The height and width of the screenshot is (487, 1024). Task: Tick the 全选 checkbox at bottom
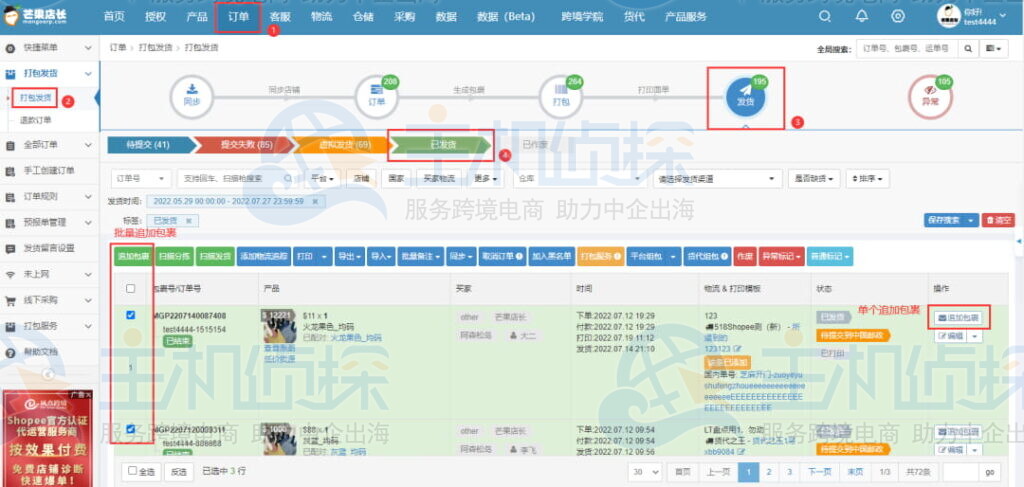coord(133,471)
